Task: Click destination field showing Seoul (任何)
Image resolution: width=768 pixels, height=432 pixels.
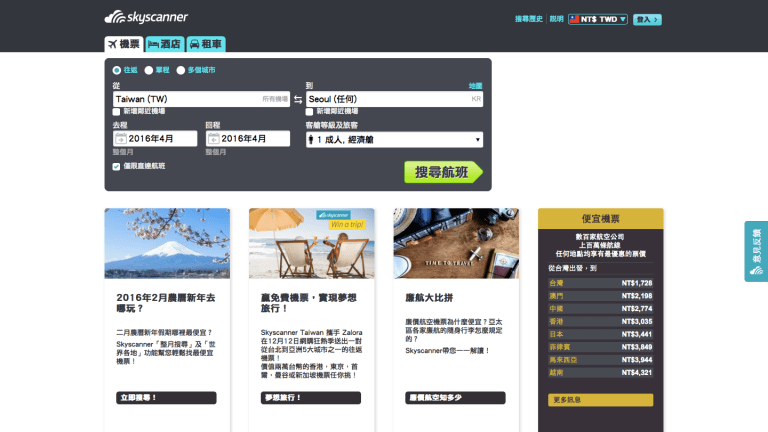Action: [394, 99]
